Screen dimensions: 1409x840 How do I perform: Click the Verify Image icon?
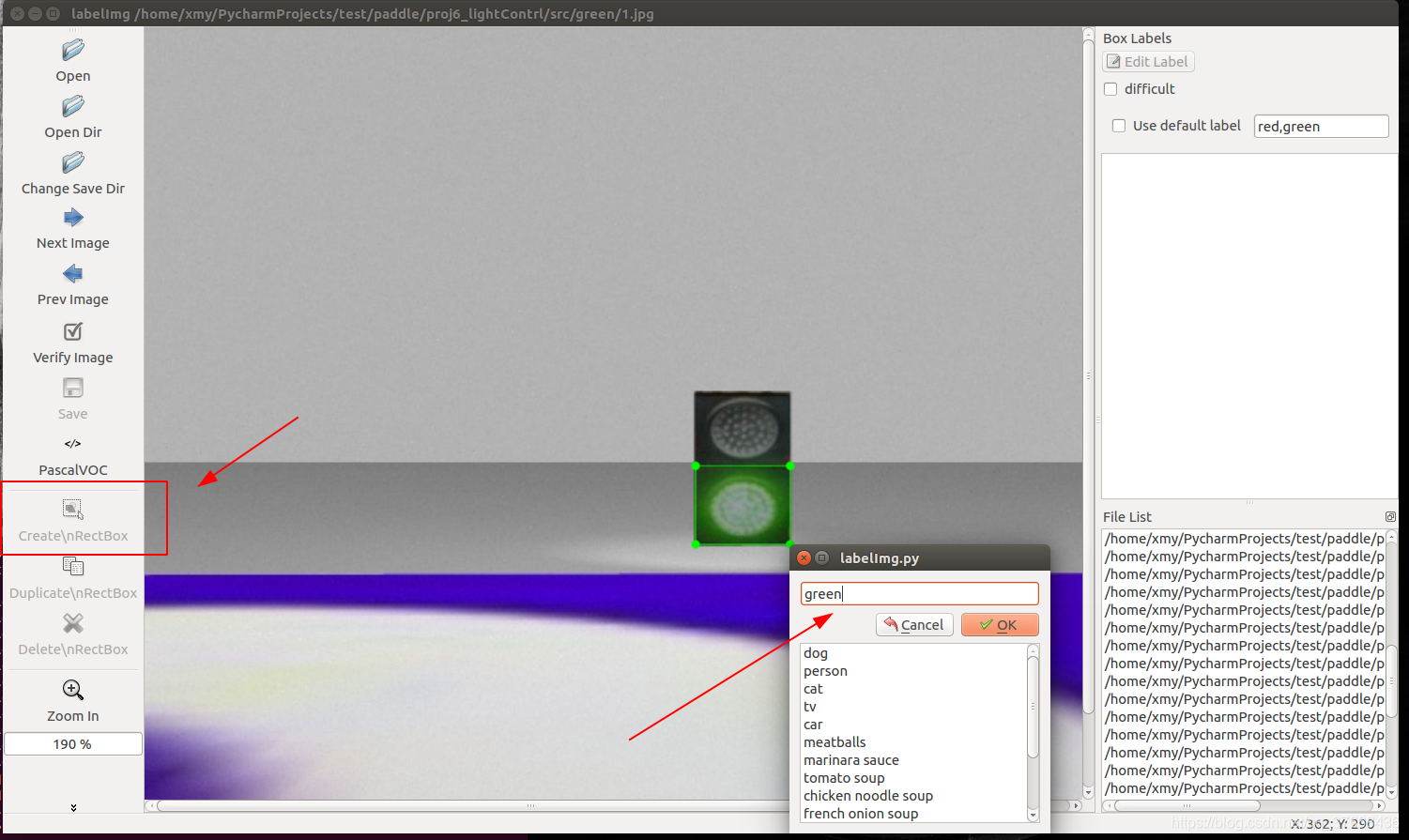[x=72, y=331]
